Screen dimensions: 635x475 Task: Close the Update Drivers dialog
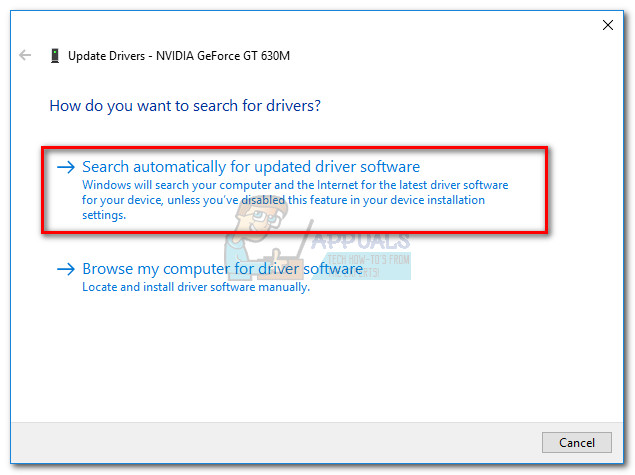coord(607,25)
